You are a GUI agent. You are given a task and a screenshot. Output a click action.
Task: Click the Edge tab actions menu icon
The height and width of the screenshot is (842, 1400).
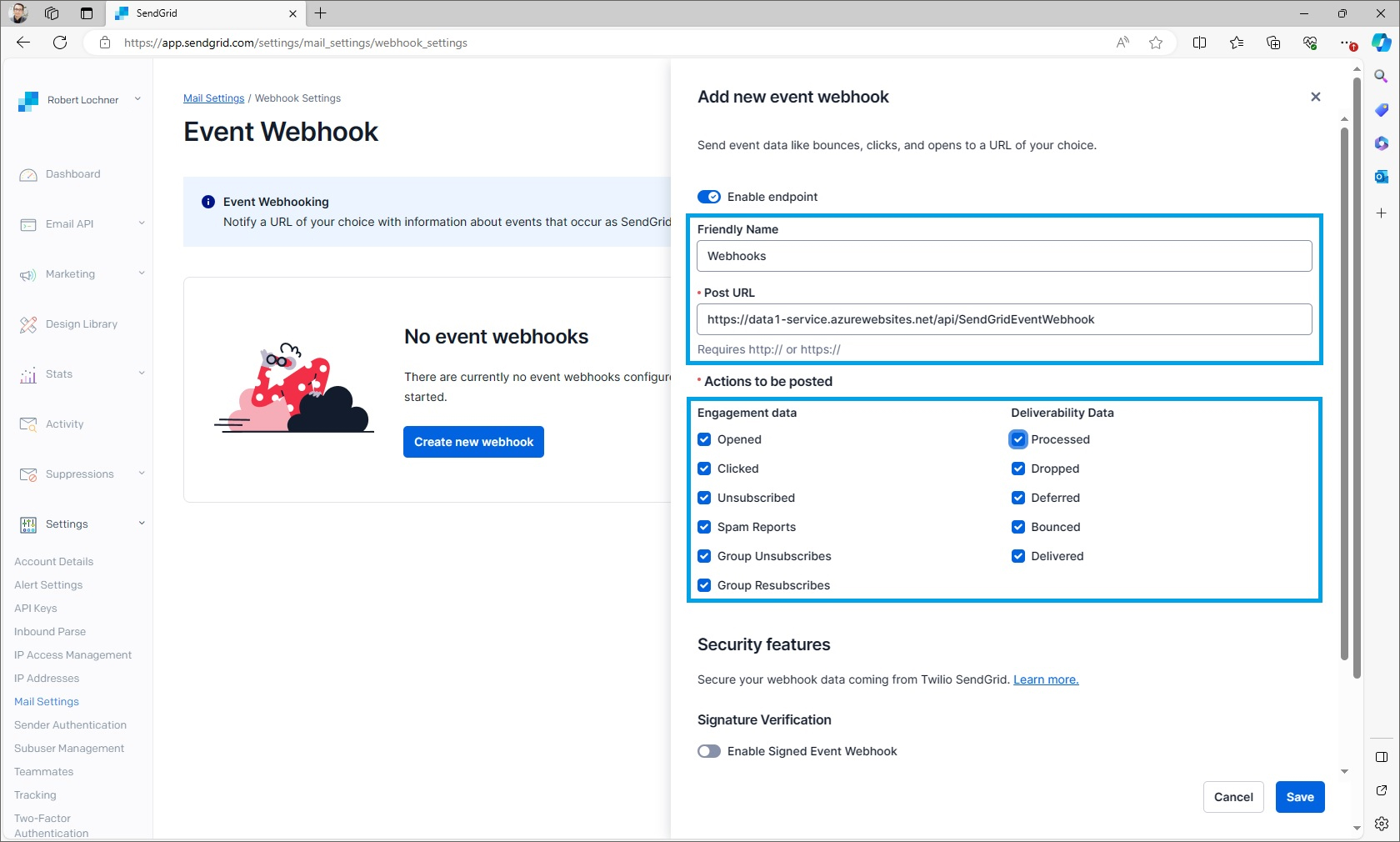pos(87,13)
